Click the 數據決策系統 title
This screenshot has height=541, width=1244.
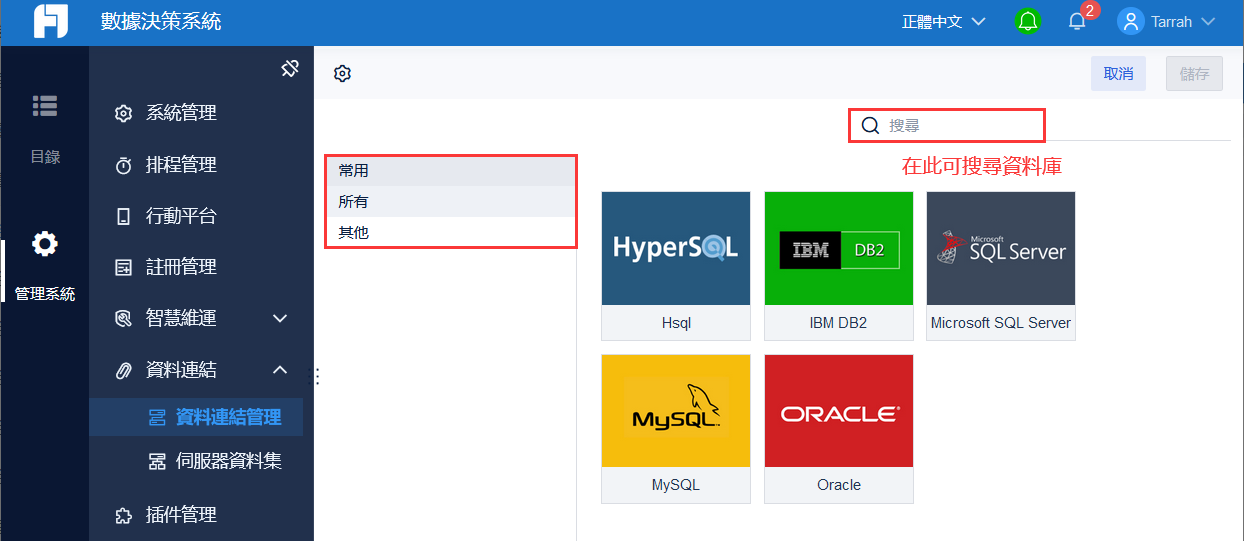pyautogui.click(x=161, y=21)
